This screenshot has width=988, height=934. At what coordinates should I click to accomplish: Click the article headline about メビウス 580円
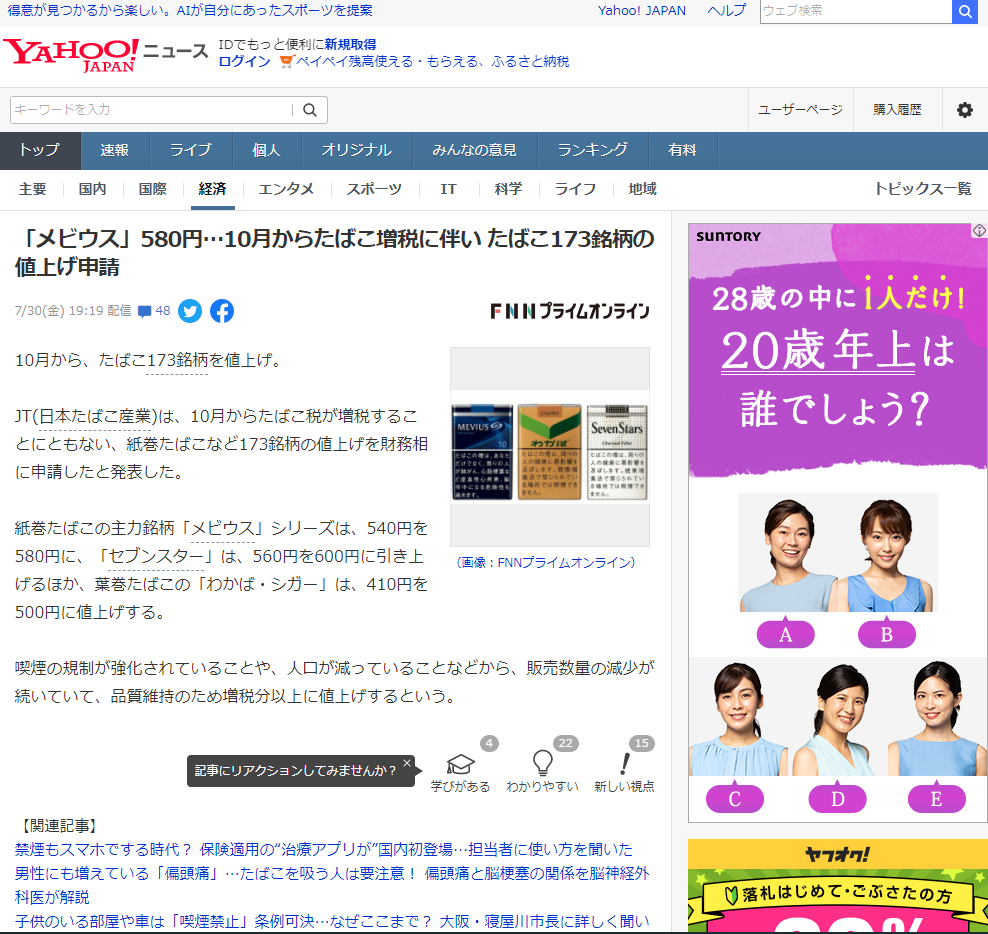click(x=335, y=253)
